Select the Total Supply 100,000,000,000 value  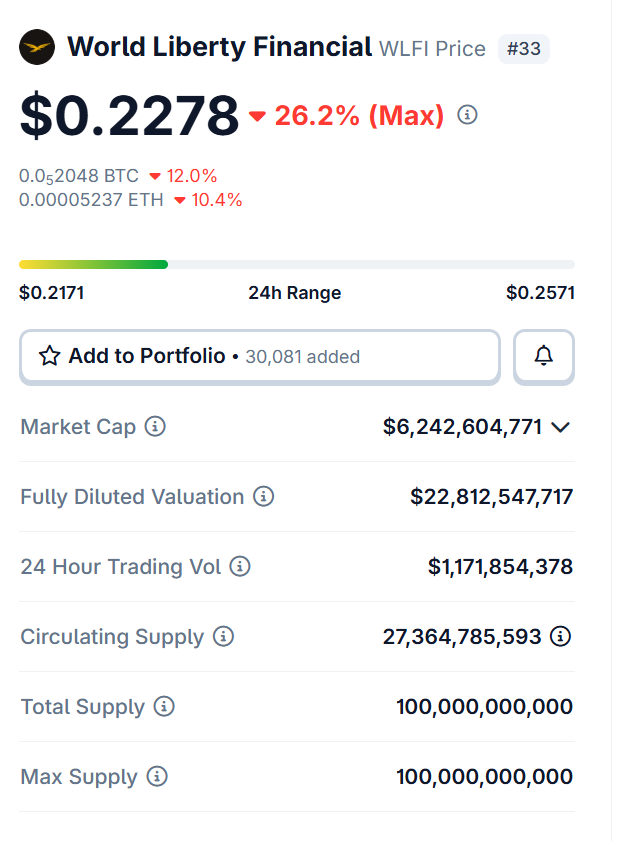click(x=485, y=707)
